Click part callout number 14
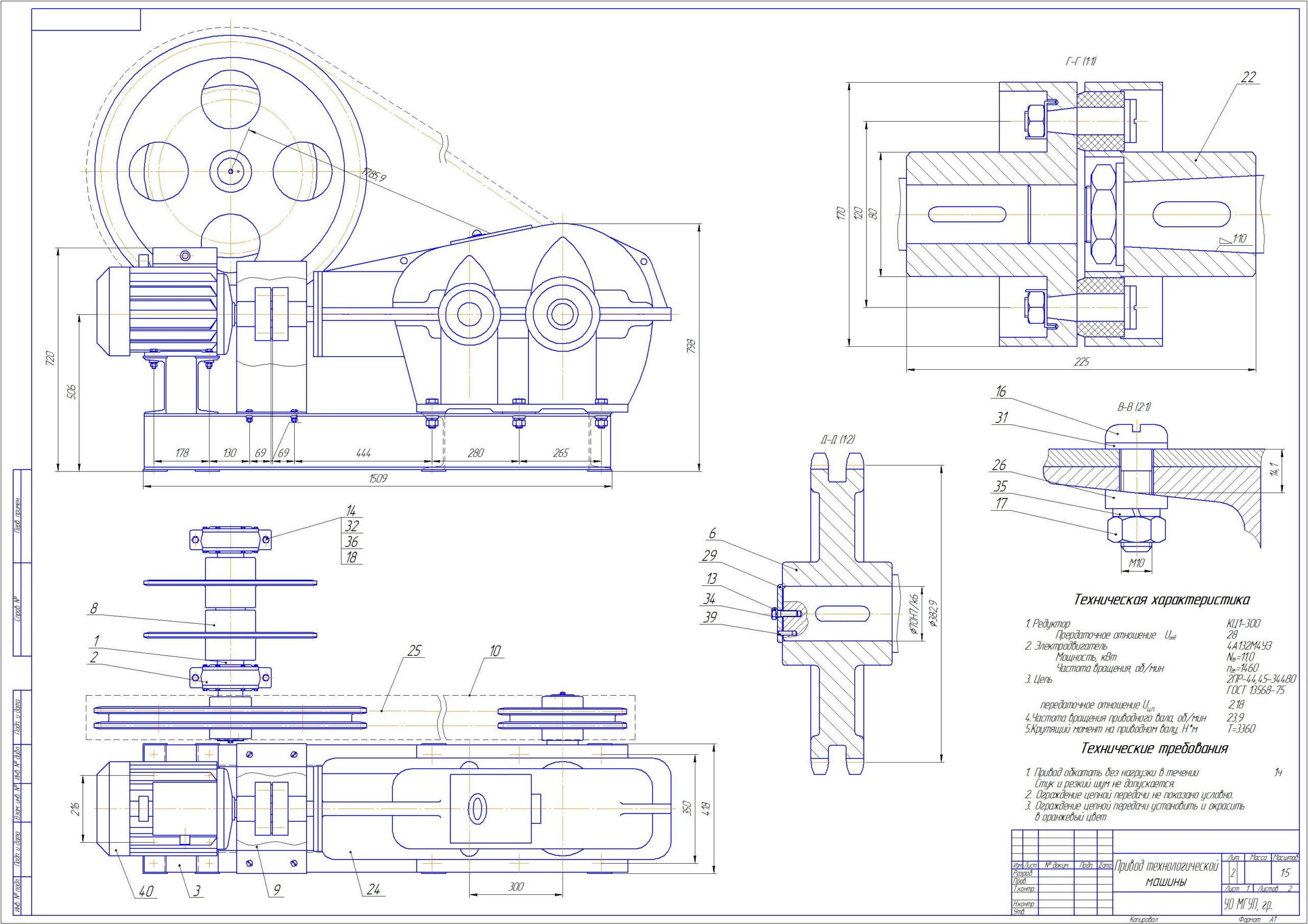 [352, 510]
